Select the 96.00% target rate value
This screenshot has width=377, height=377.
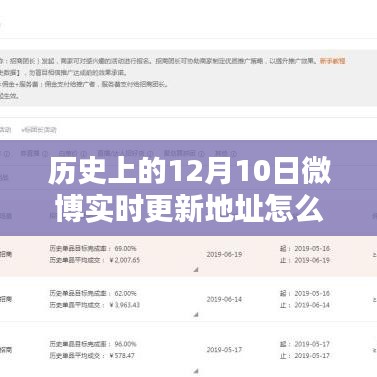point(125,344)
